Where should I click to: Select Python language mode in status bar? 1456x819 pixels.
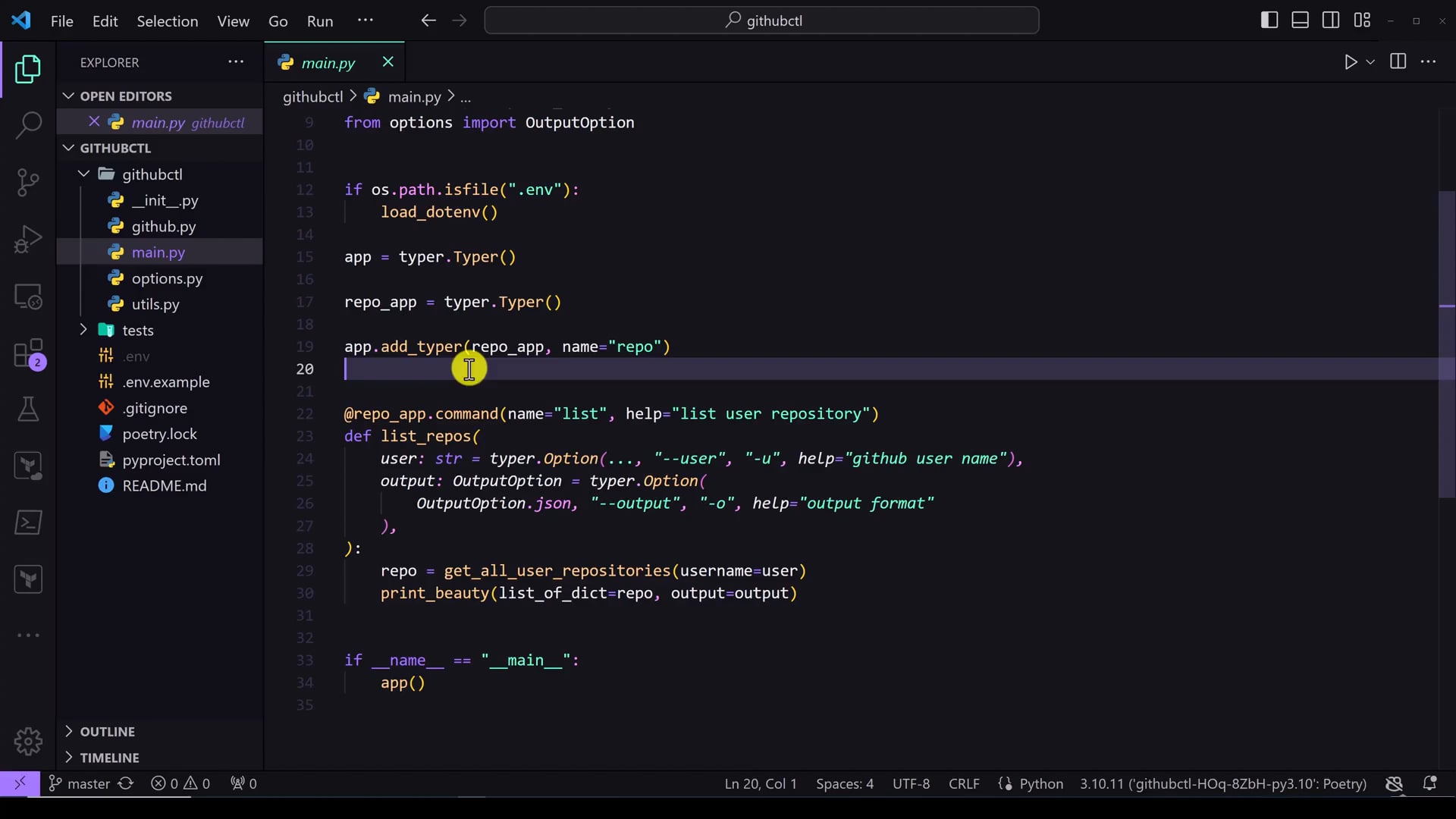pos(1040,783)
